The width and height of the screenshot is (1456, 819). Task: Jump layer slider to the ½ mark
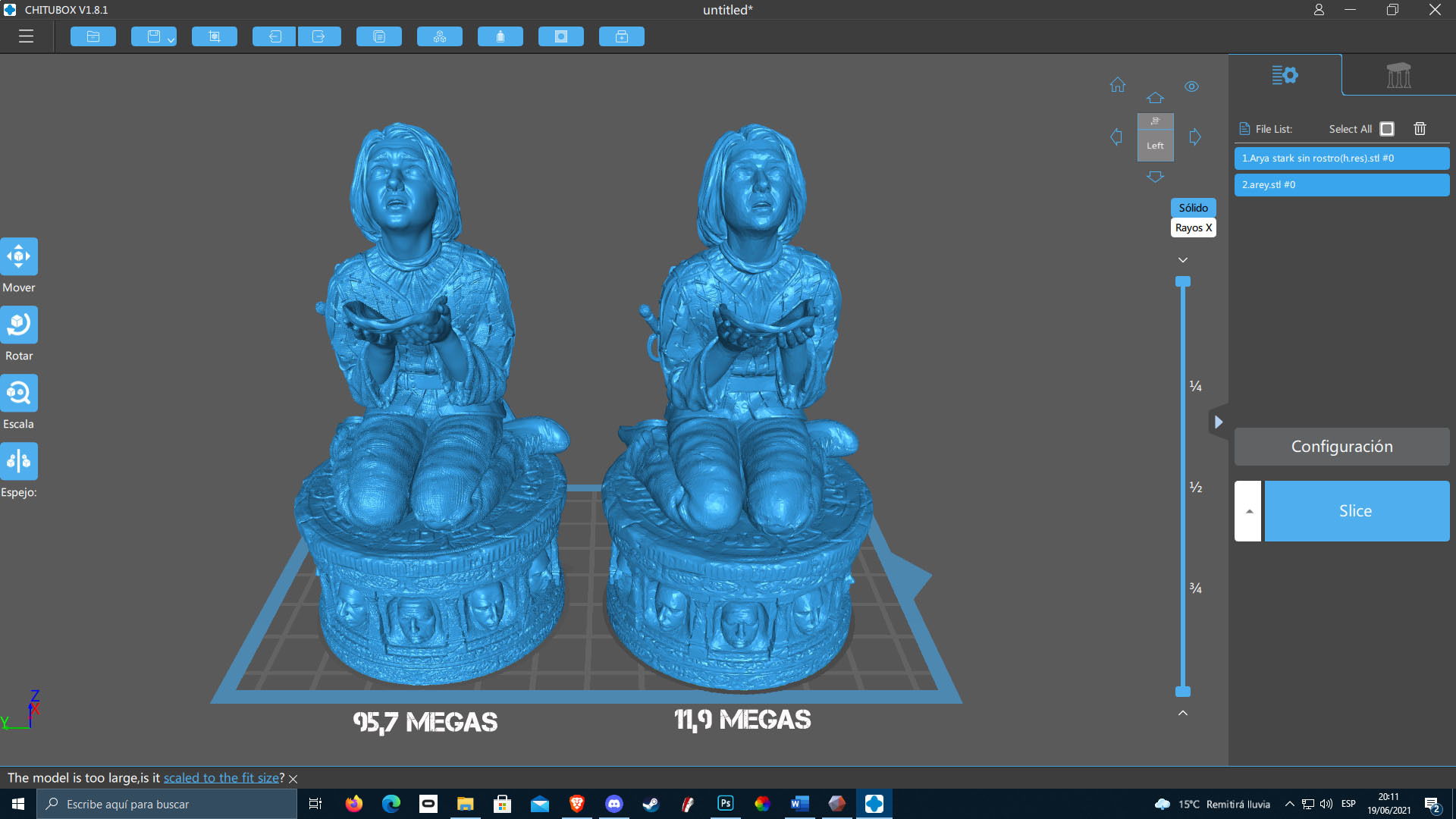1196,487
